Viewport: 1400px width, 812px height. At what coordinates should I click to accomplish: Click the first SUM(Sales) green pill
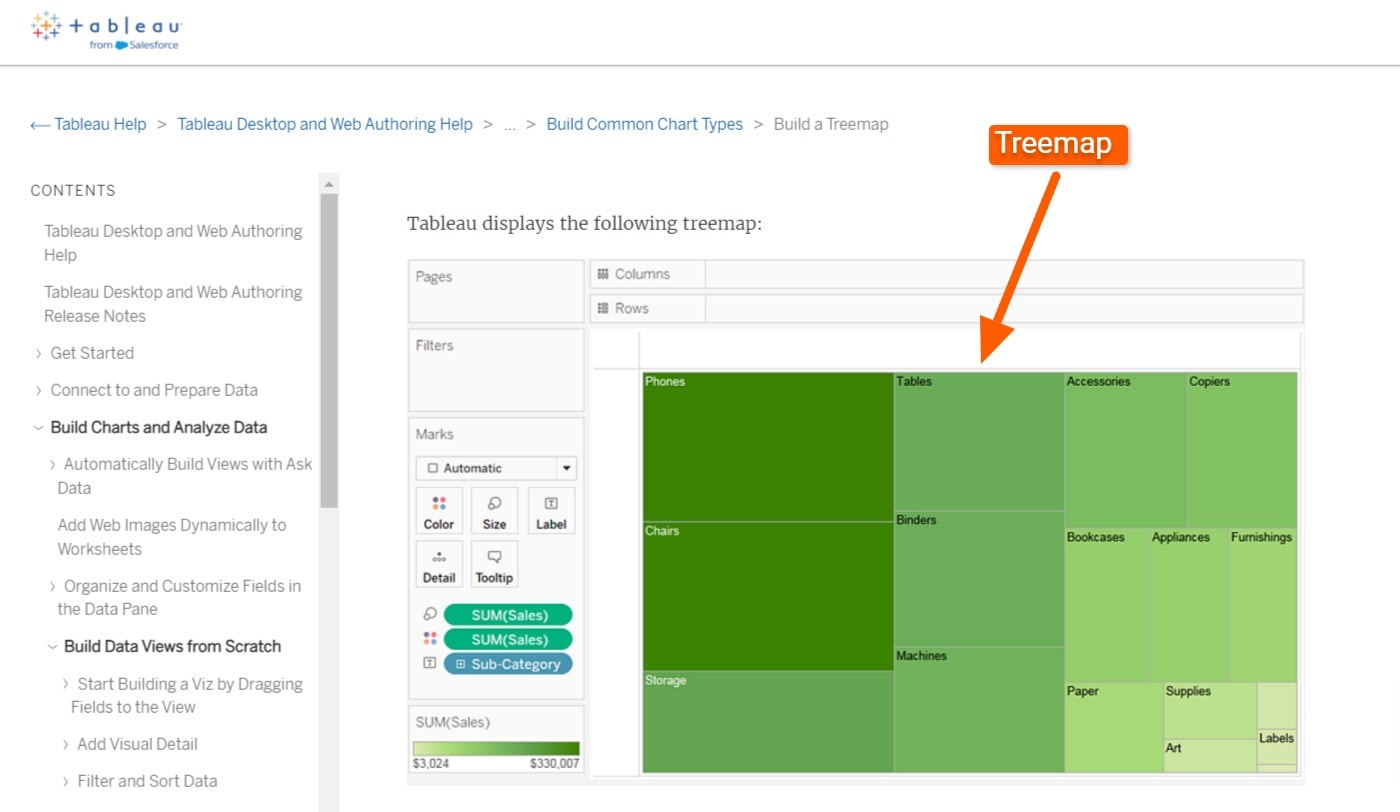pos(508,615)
